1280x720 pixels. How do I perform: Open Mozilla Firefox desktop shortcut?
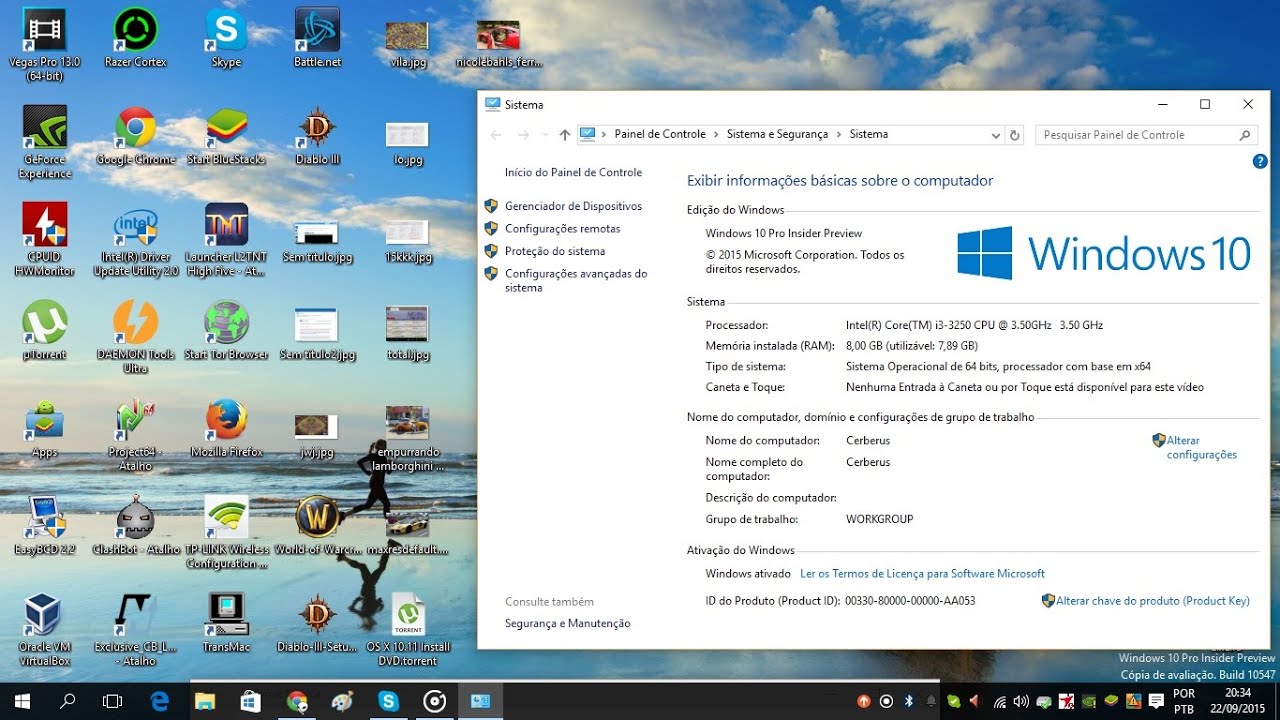[226, 428]
